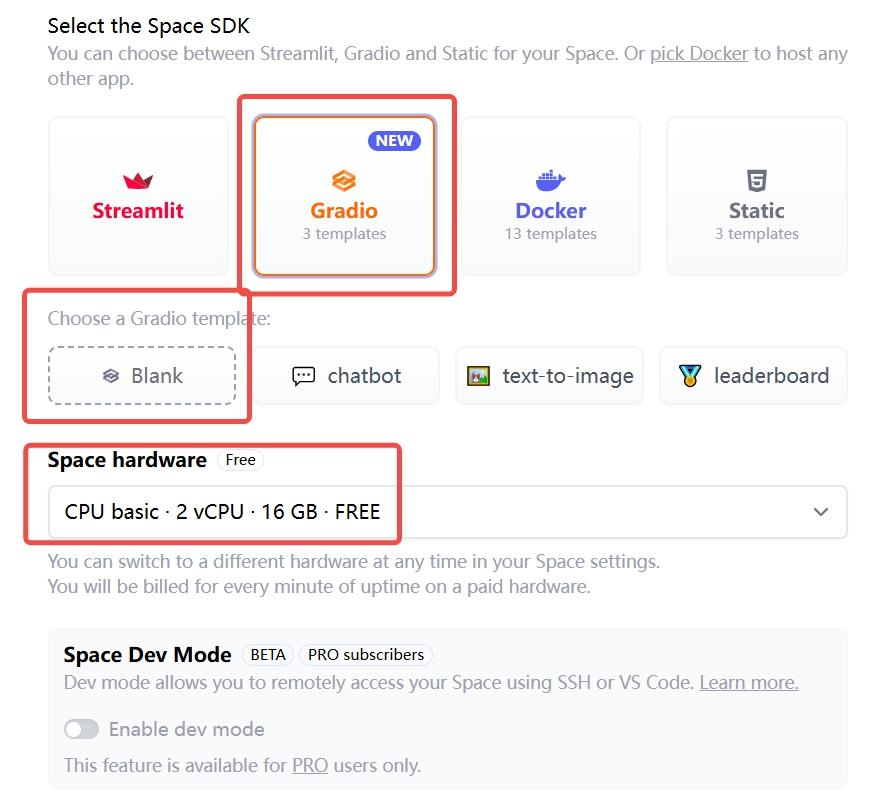This screenshot has width=871, height=812.
Task: Click the PRO subscribers badge
Action: (x=365, y=655)
